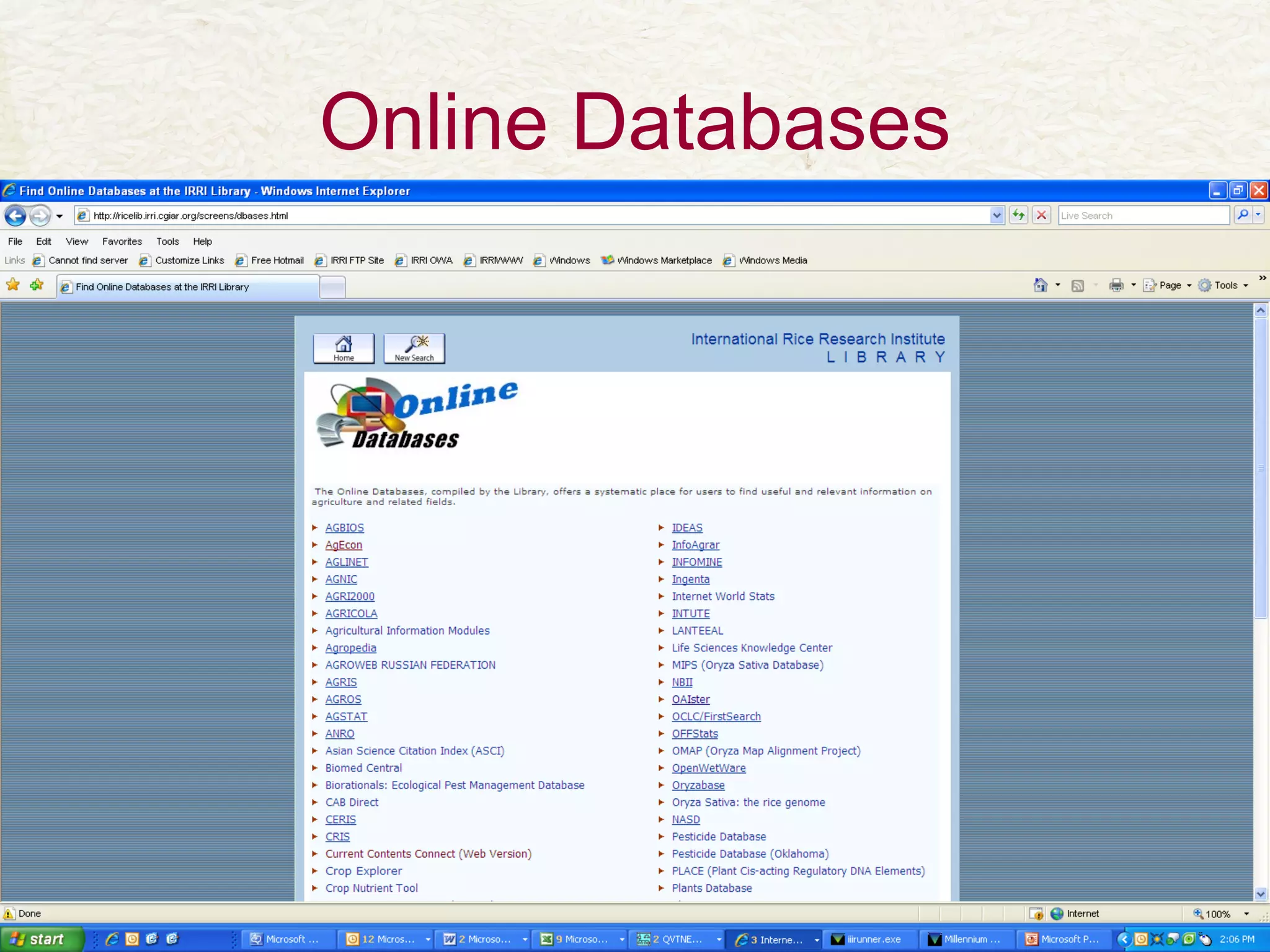Click the Windows start button

point(41,939)
